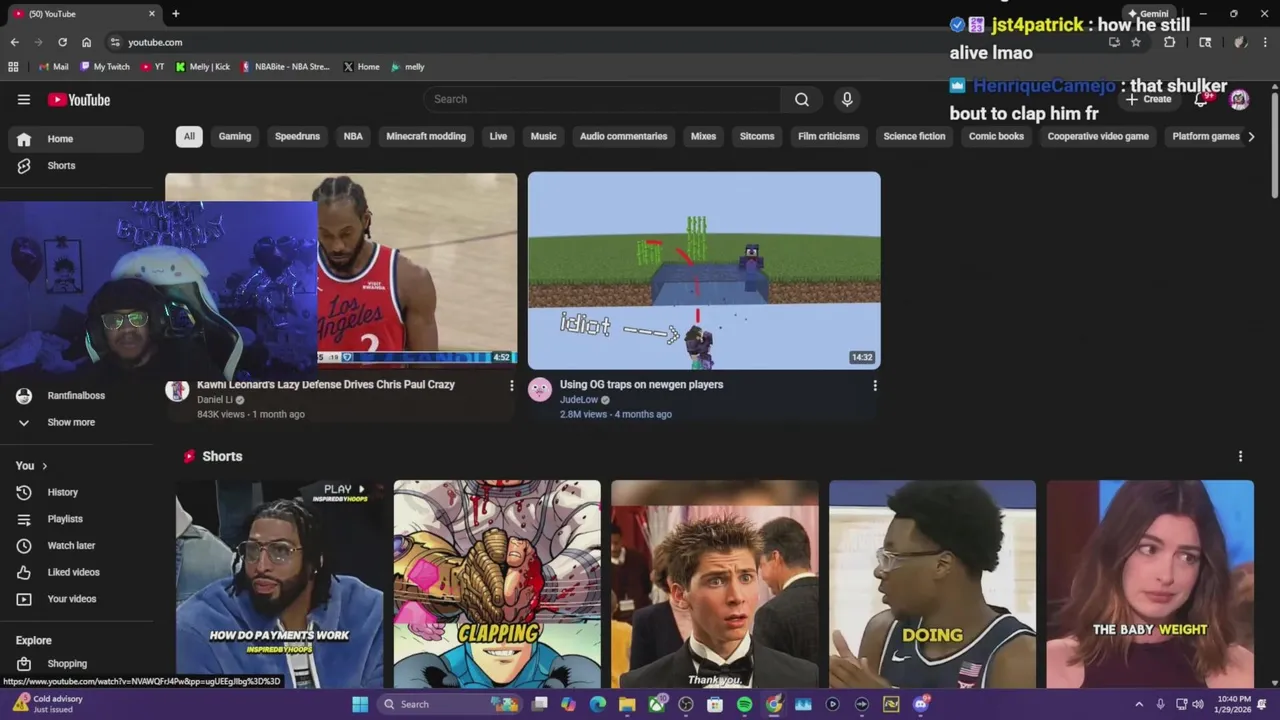Click the search magnifier button
This screenshot has width=1280, height=720.
tap(802, 99)
